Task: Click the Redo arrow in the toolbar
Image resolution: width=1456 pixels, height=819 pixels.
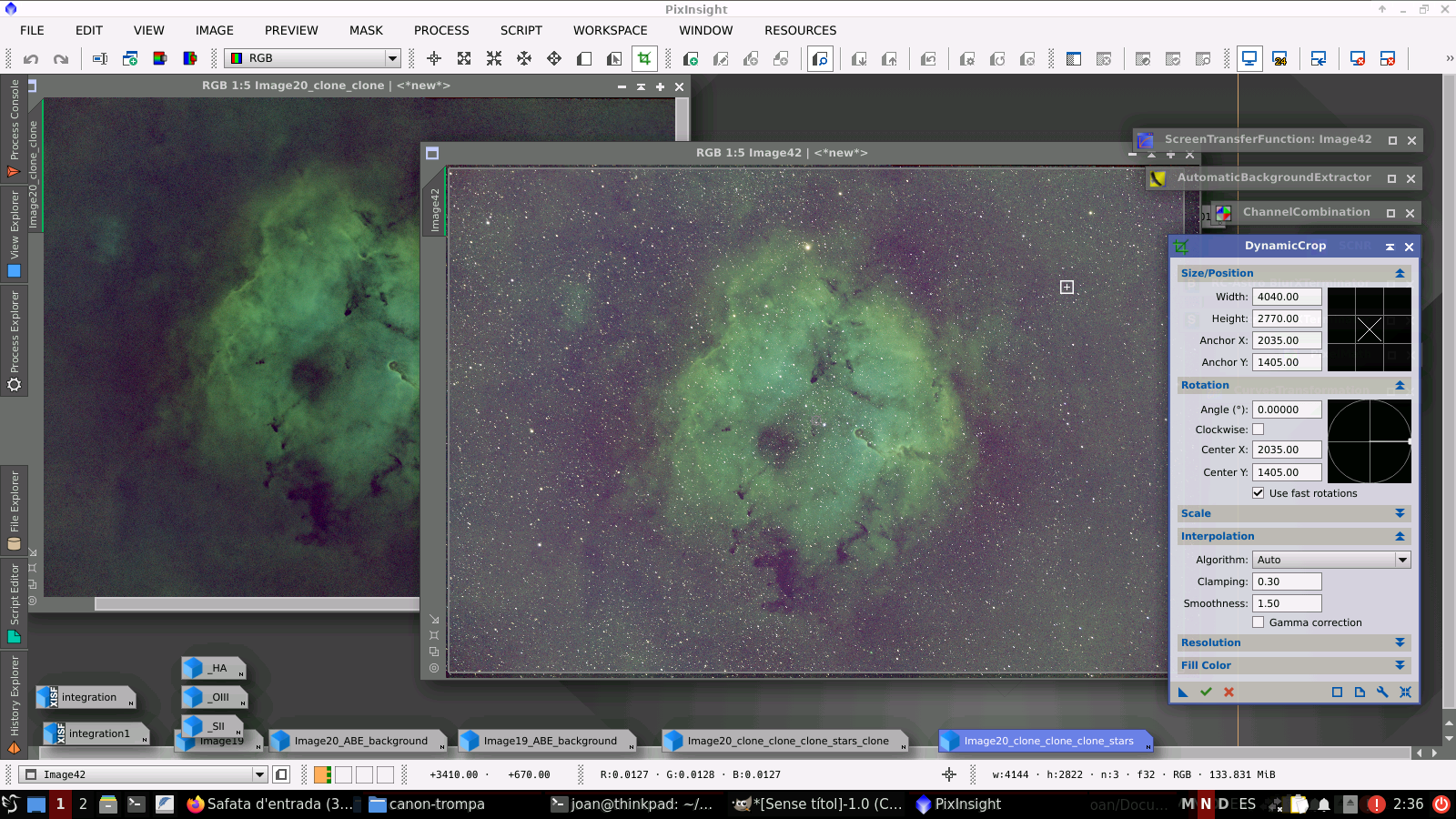Action: click(x=61, y=59)
